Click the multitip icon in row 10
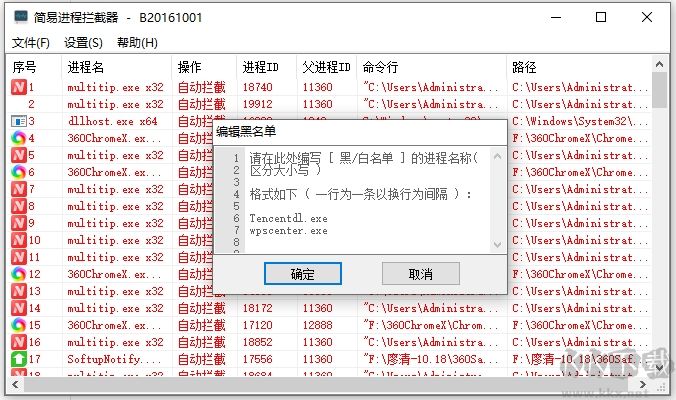676x400 pixels. pyautogui.click(x=19, y=240)
